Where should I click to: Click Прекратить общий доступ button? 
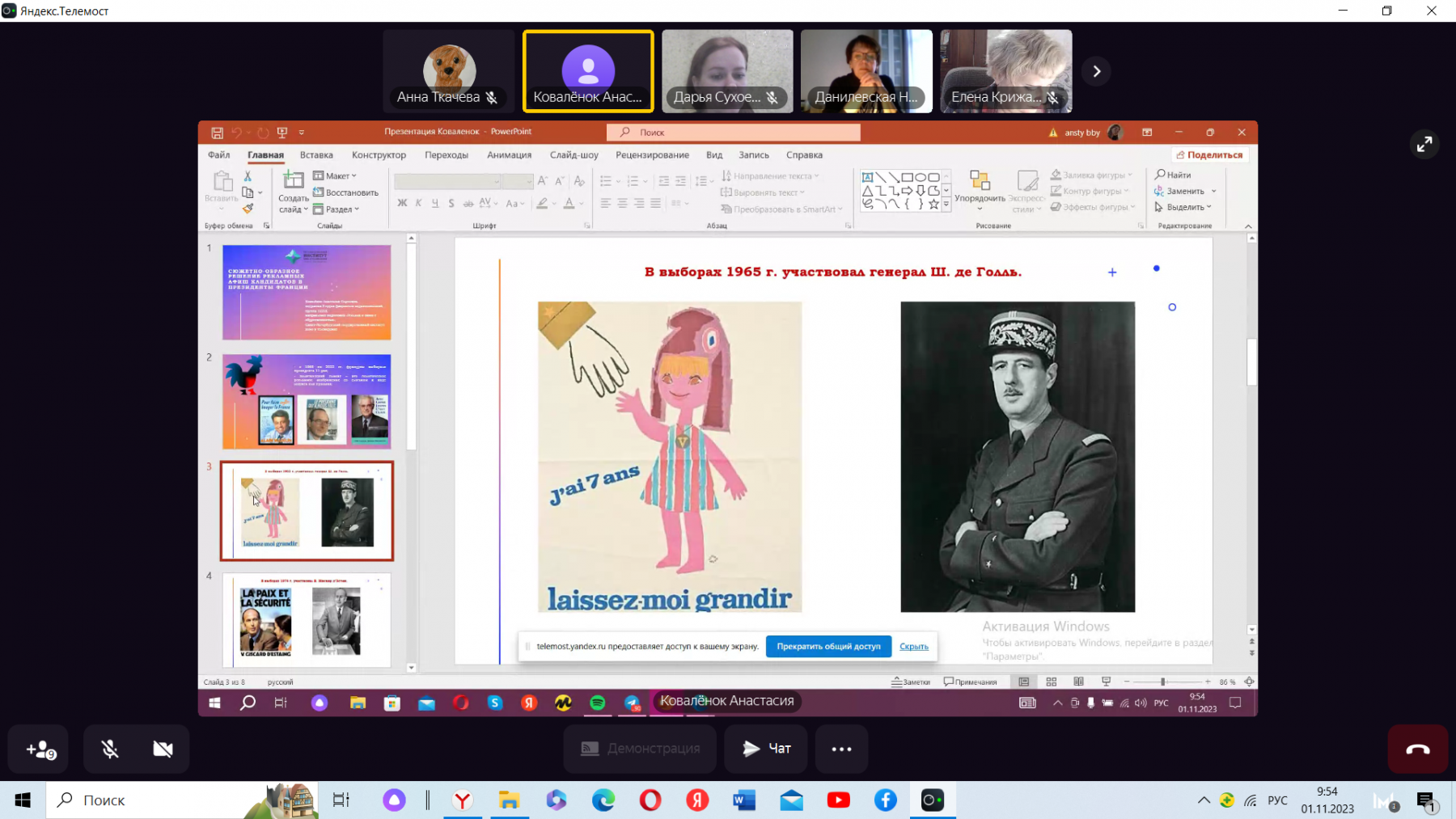coord(828,647)
